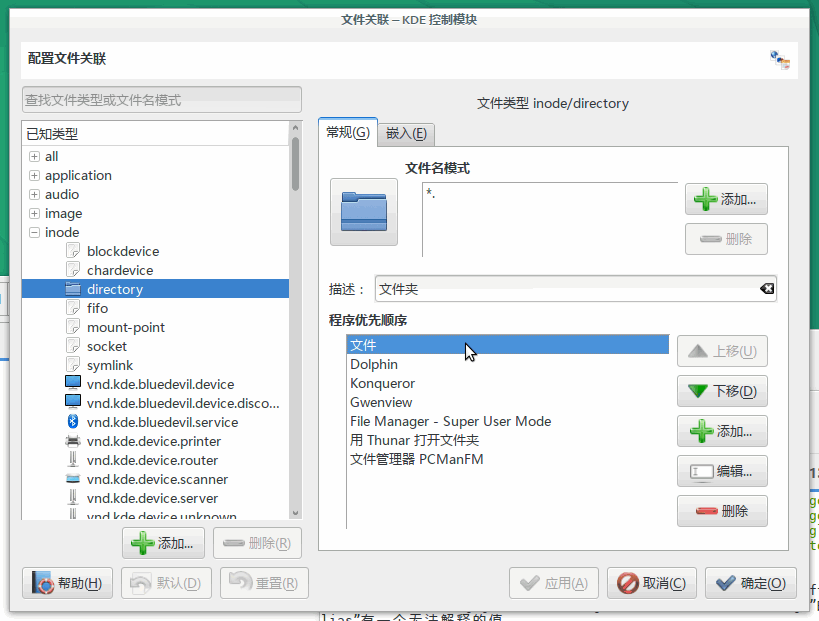Click 添加... beside the application order list
Image resolution: width=819 pixels, height=621 pixels.
click(722, 431)
